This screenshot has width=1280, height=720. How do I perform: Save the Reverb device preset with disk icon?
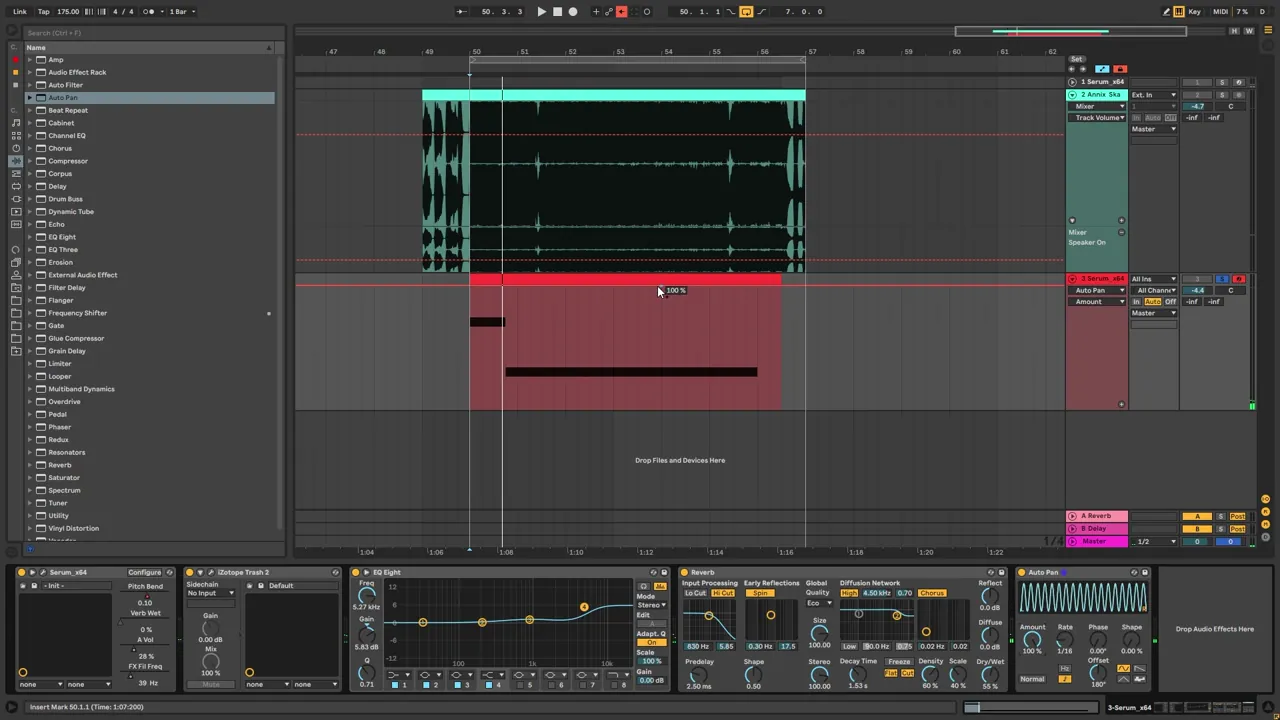1001,573
